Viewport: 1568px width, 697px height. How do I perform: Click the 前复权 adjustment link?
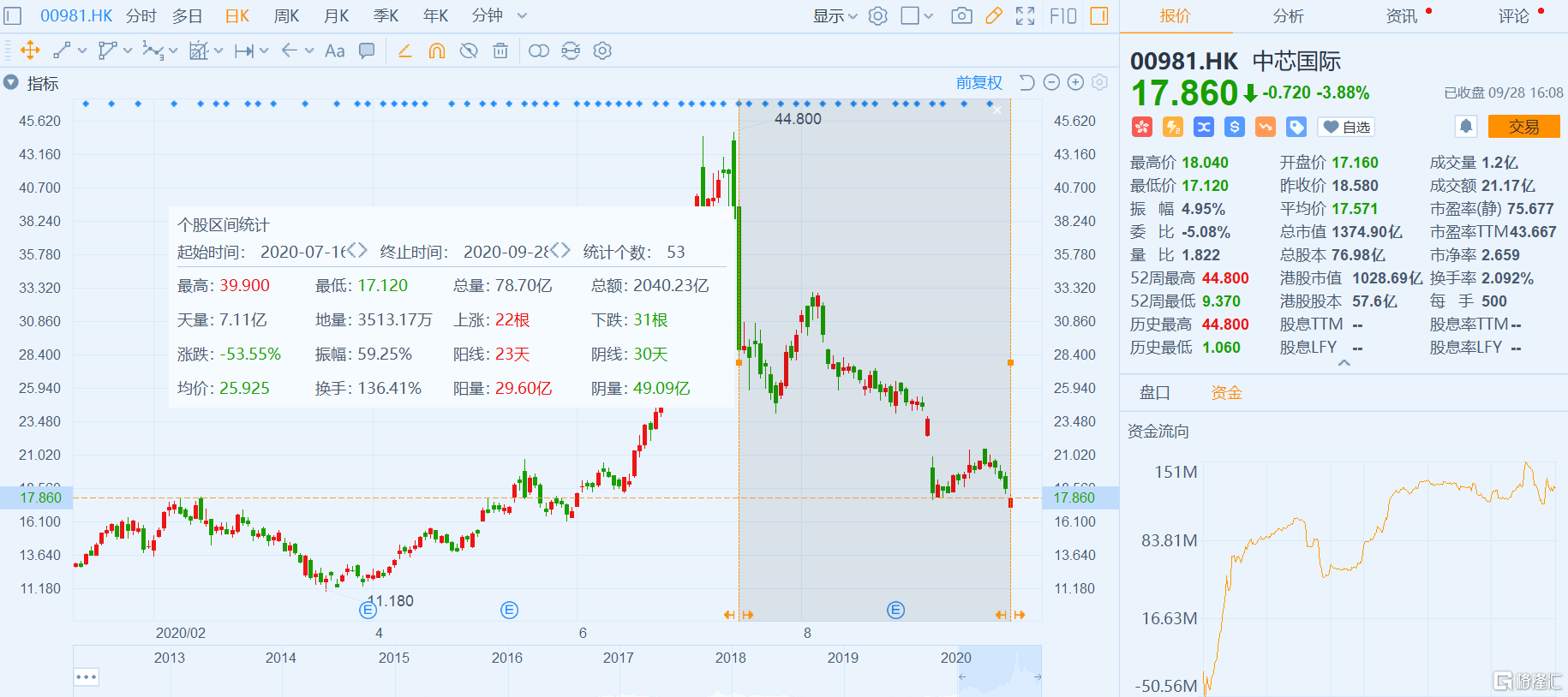(x=979, y=82)
